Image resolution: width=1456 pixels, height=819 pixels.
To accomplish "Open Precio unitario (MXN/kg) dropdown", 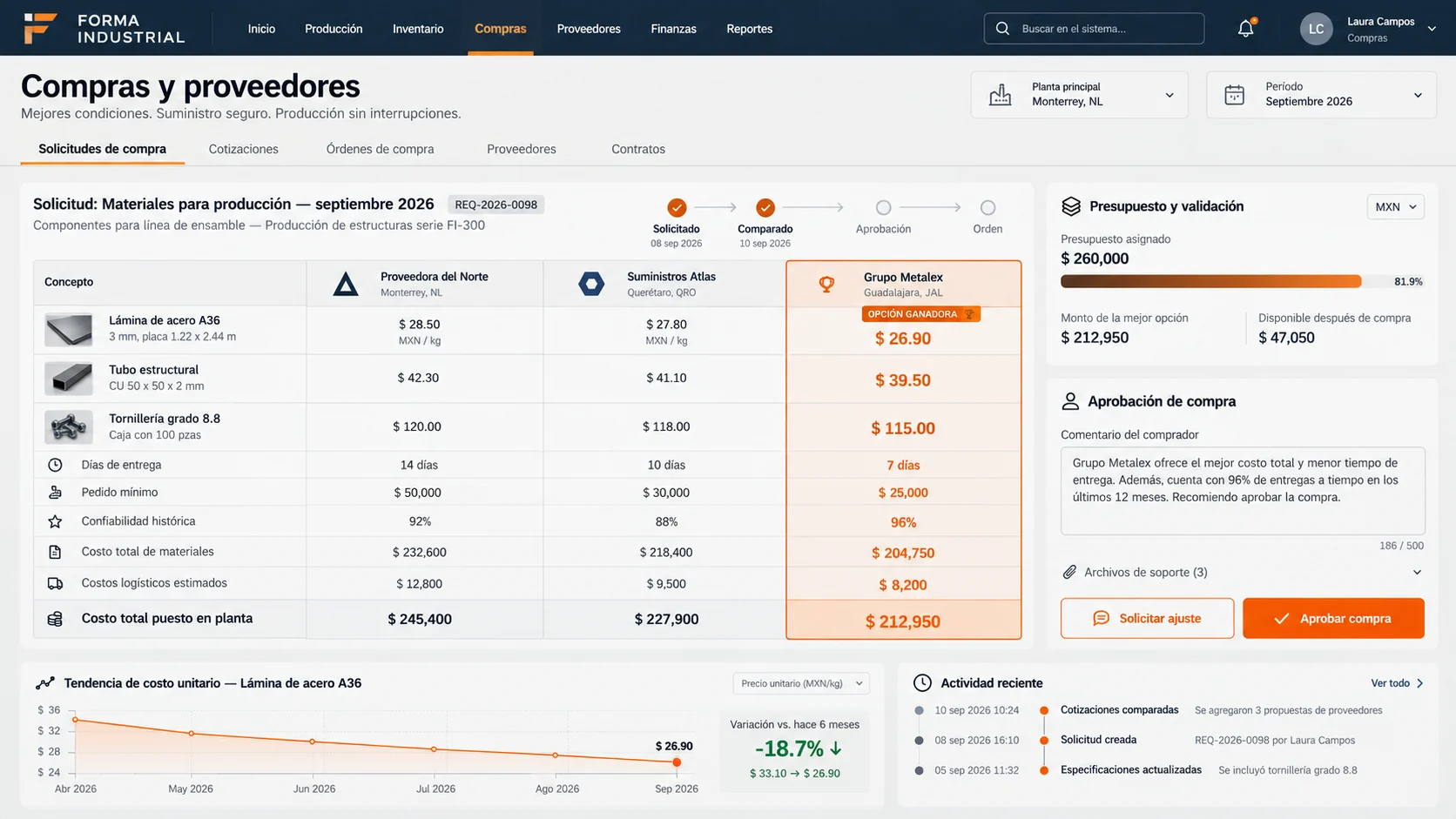I will click(x=801, y=683).
